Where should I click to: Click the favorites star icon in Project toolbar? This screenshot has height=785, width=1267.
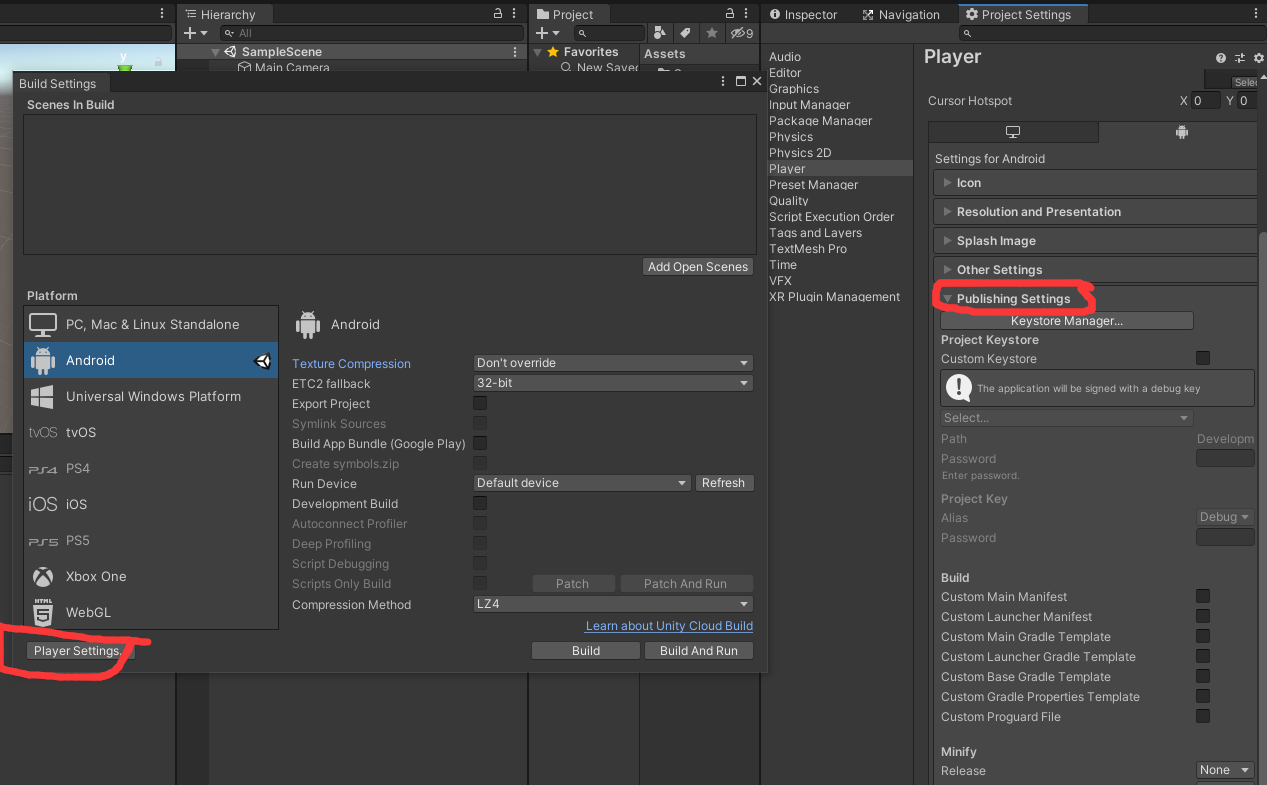point(711,33)
